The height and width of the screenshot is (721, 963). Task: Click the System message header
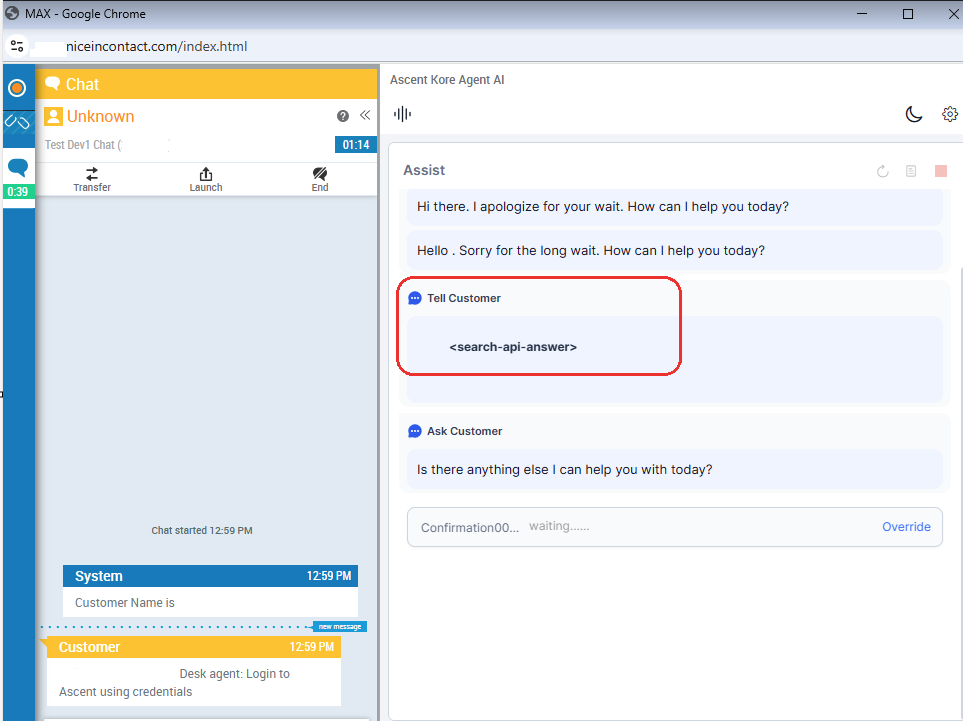(210, 576)
